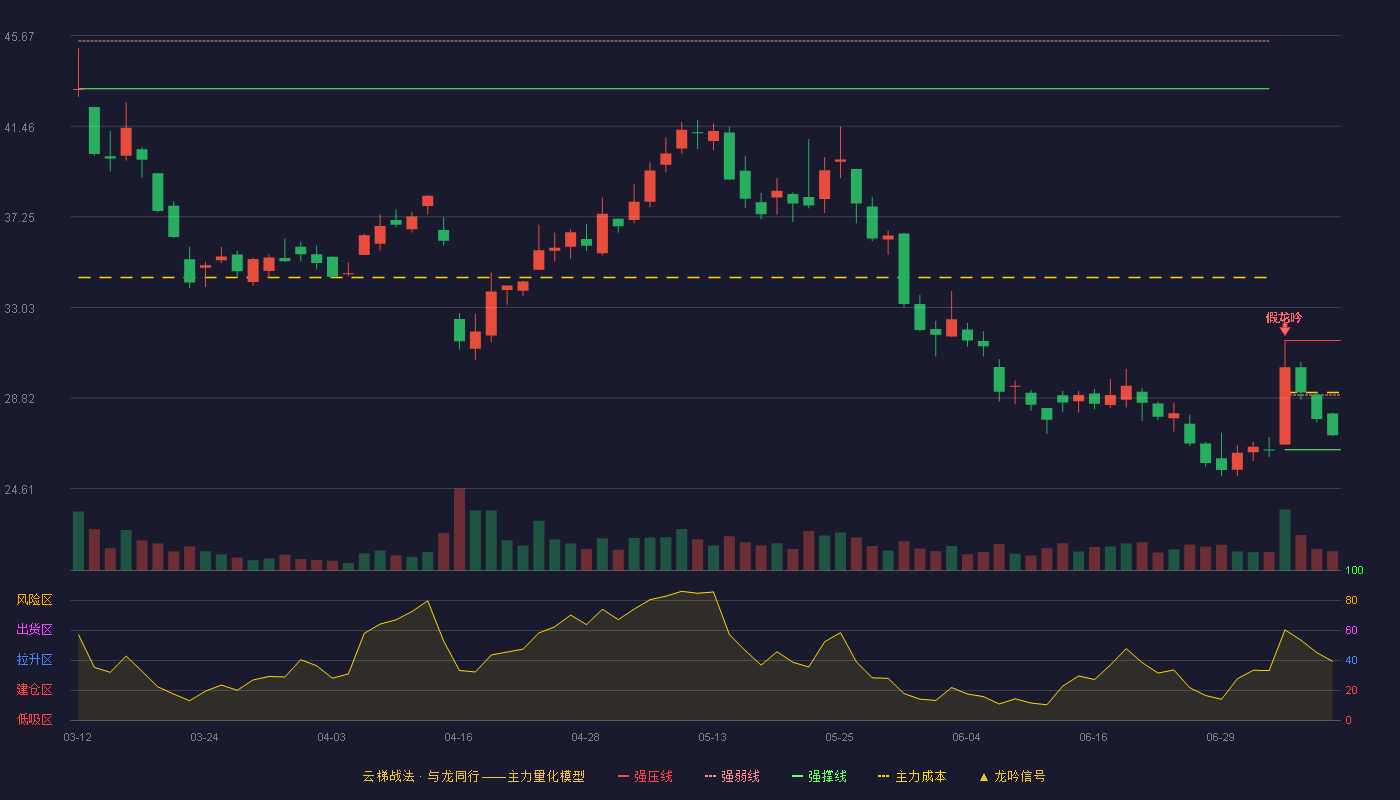Click the 06-29 date label
This screenshot has width=1400, height=800.
point(1220,737)
